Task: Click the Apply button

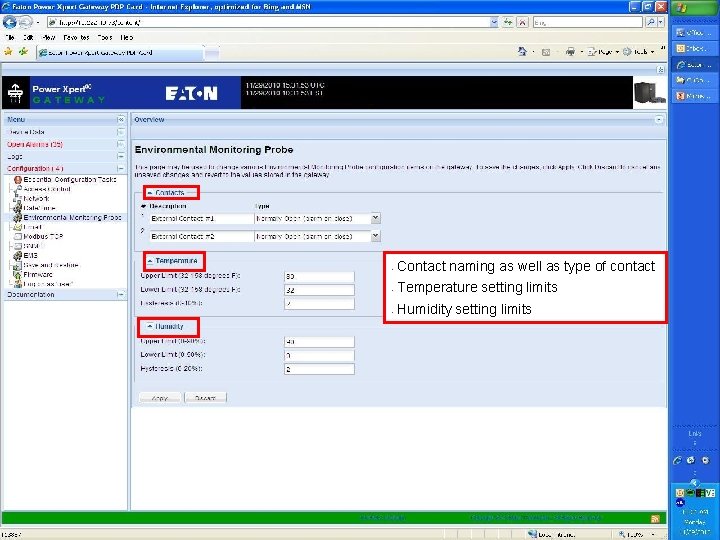Action: point(160,398)
